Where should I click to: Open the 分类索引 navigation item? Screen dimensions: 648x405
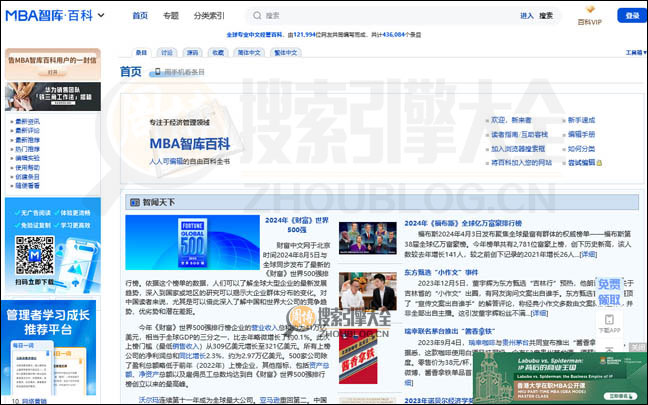coord(209,16)
